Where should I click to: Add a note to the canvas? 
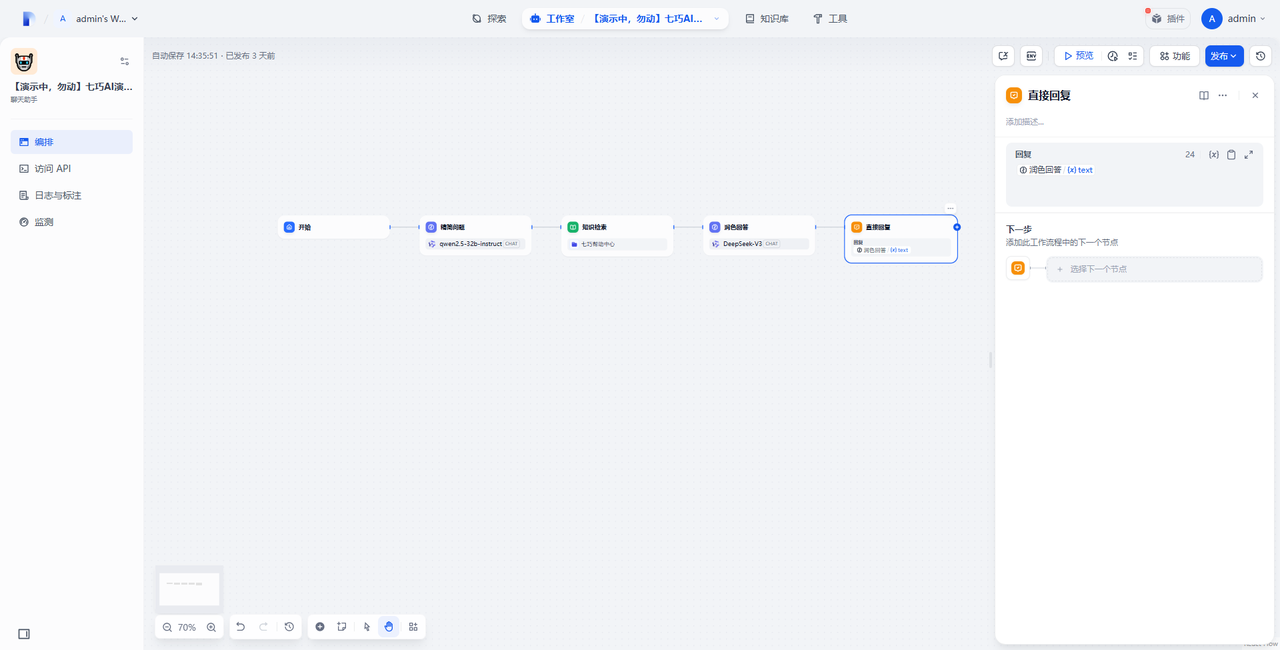click(x=342, y=627)
